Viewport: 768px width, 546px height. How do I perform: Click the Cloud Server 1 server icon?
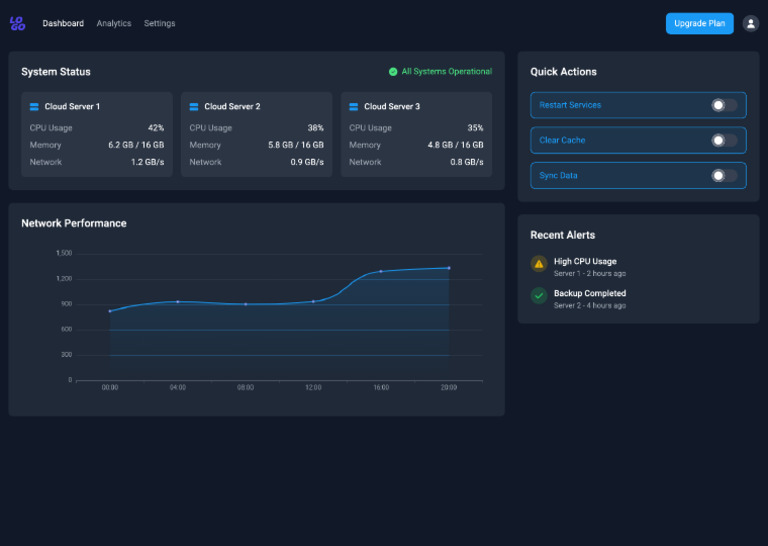pyautogui.click(x=34, y=106)
